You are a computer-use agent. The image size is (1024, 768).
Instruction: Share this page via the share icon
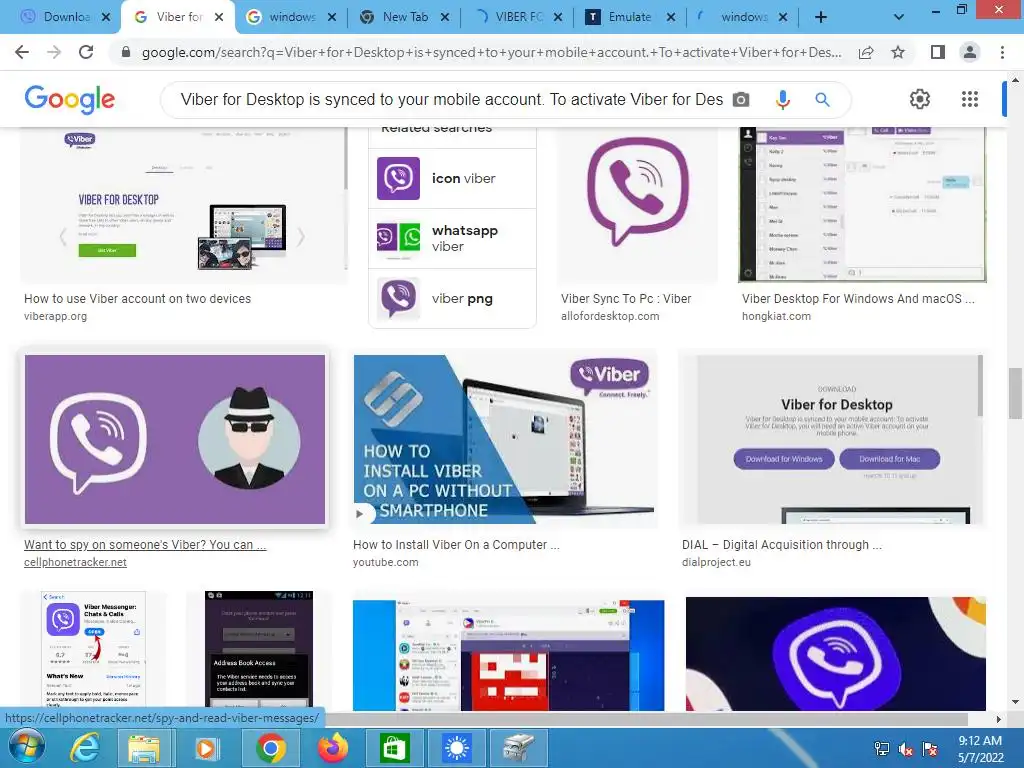tap(866, 52)
